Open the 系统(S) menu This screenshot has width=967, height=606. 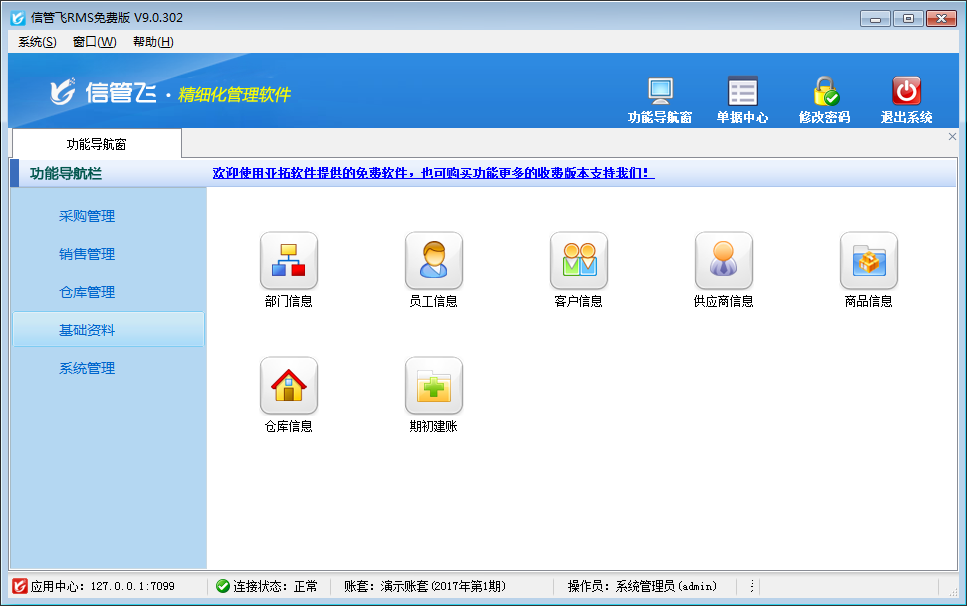tap(37, 42)
